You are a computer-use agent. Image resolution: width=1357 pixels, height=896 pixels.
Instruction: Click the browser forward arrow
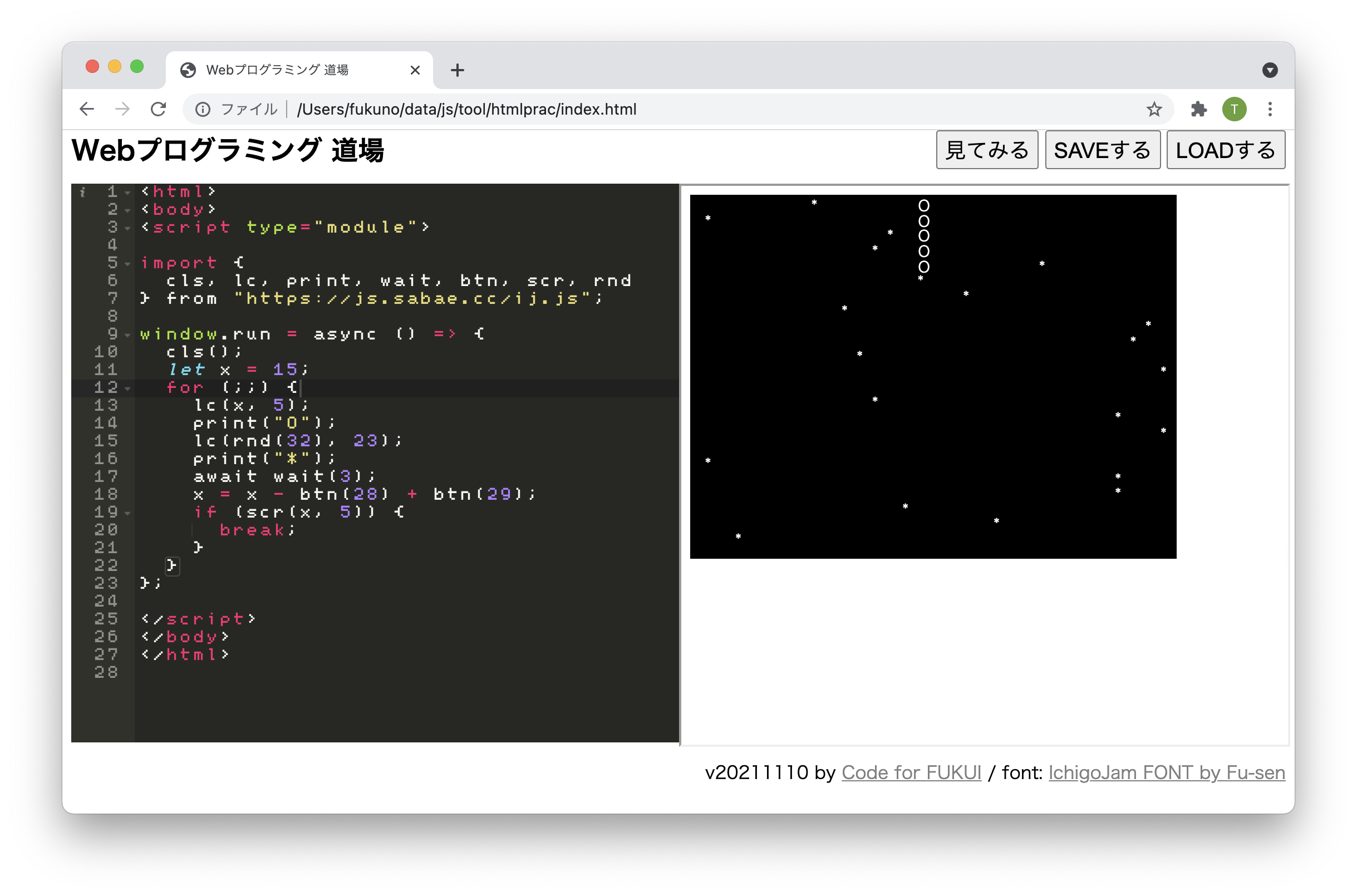tap(122, 109)
